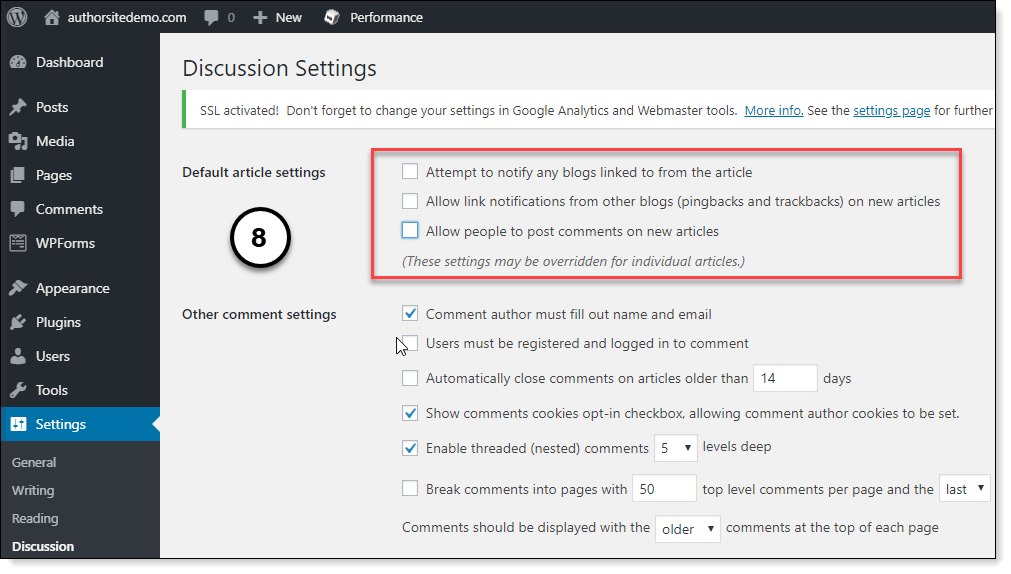This screenshot has height=574, width=1011.
Task: Open the threaded comments levels deep dropdown
Action: coord(676,449)
